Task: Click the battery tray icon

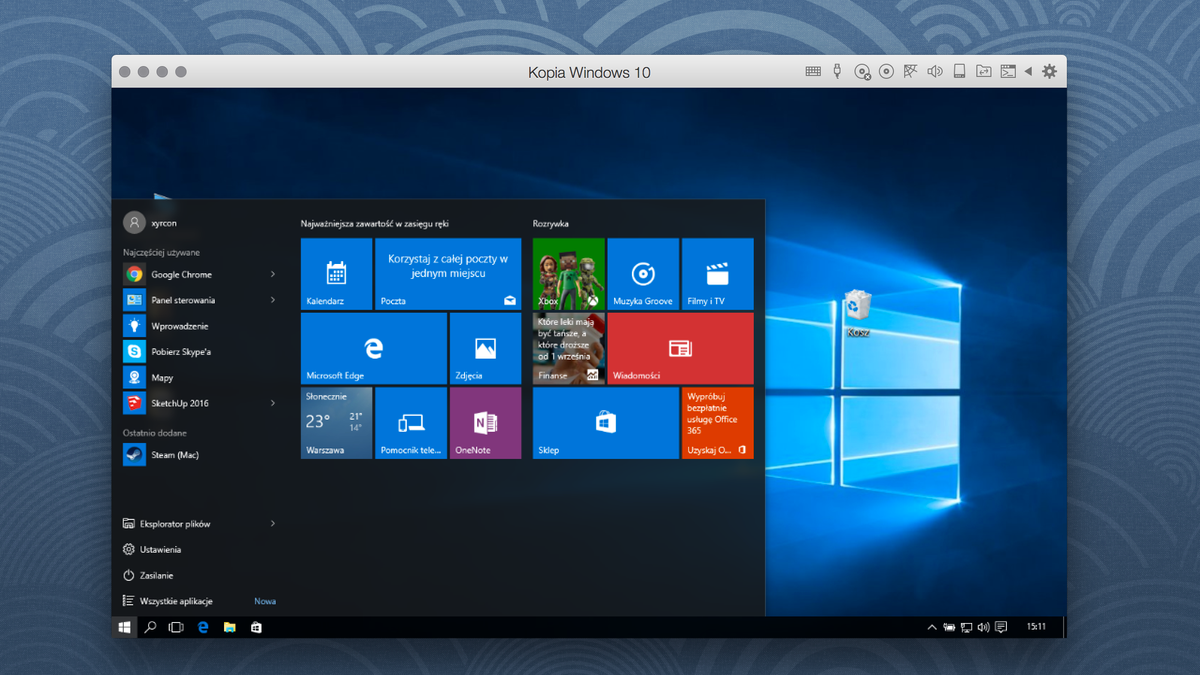Action: [x=949, y=627]
